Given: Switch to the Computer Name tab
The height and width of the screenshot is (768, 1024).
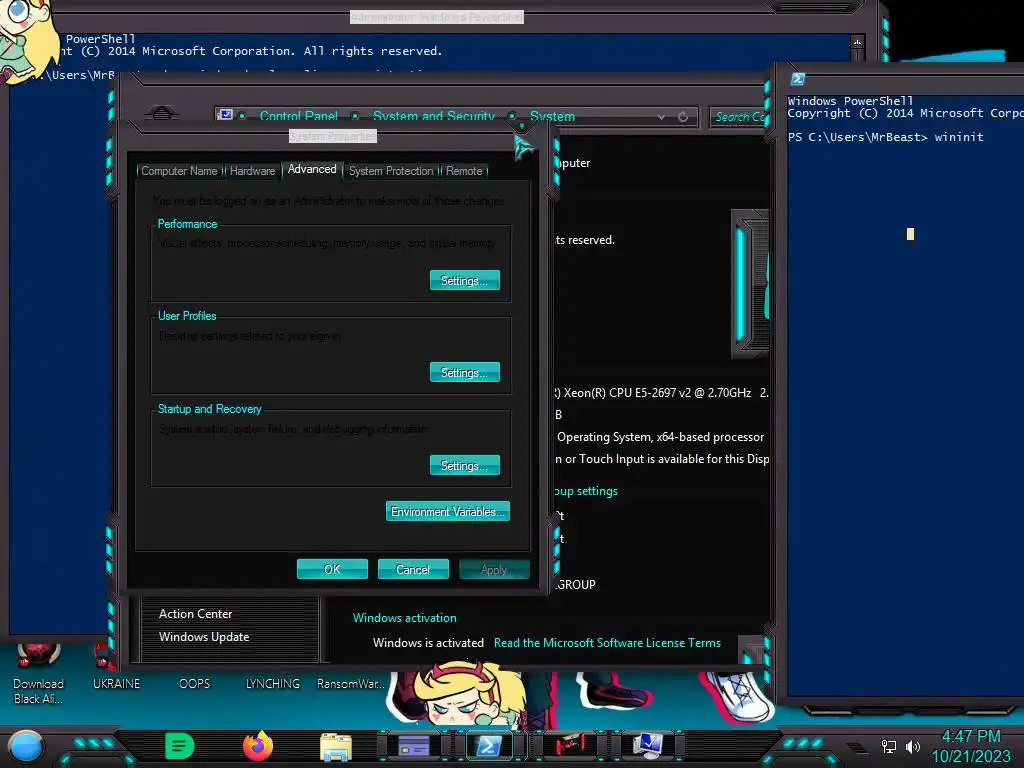Looking at the screenshot, I should coord(180,171).
